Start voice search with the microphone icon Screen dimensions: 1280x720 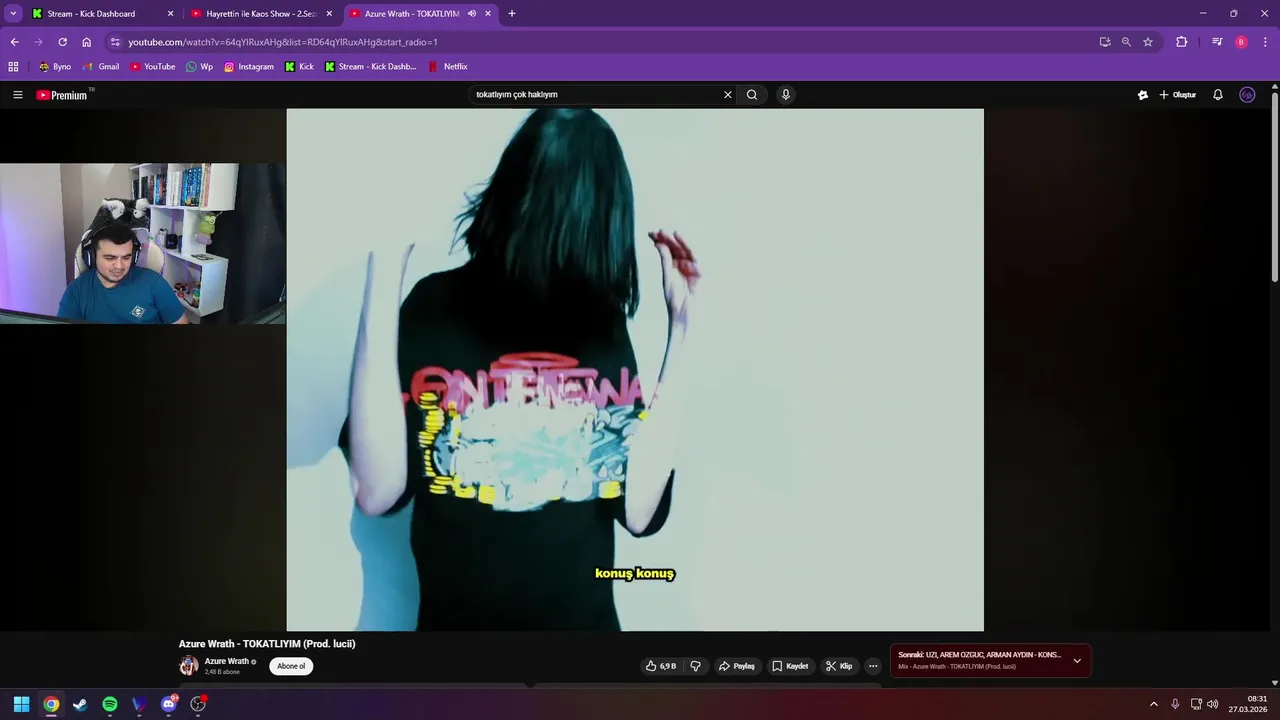786,95
